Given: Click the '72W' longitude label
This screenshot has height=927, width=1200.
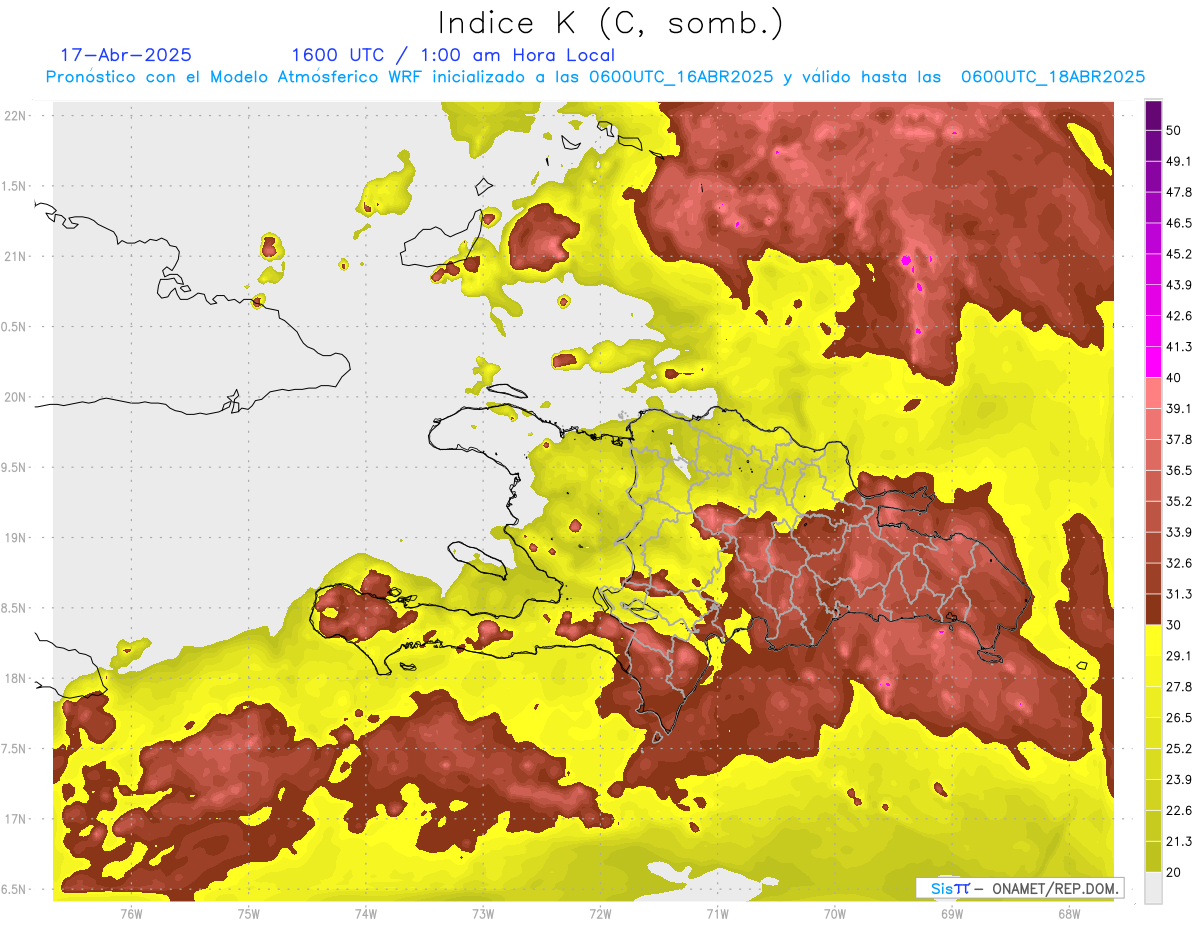Looking at the screenshot, I should (600, 913).
